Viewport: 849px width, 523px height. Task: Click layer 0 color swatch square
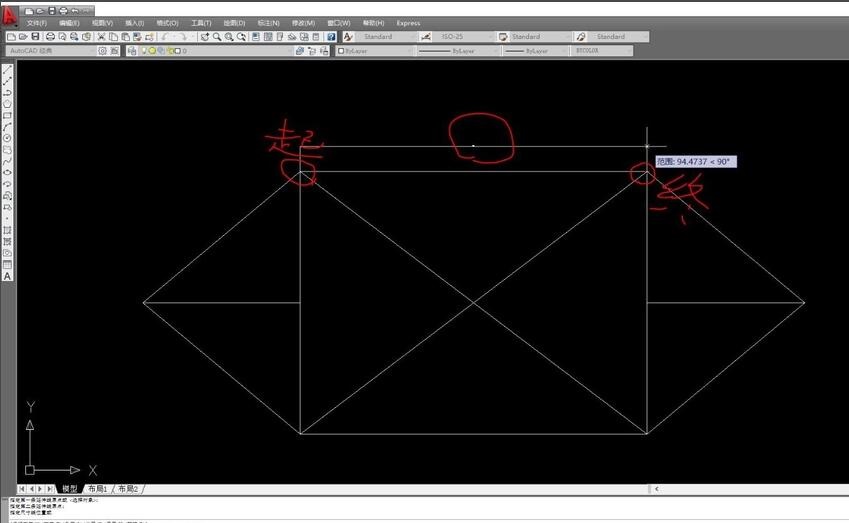tap(178, 51)
